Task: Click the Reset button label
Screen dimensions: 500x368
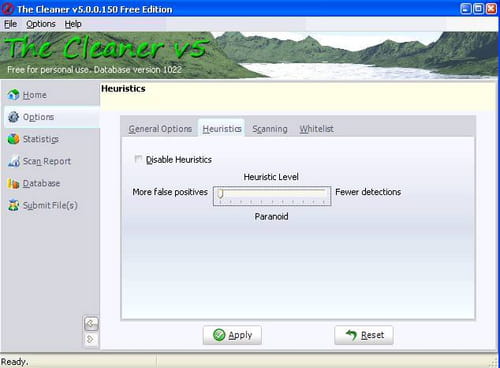Action: click(372, 335)
